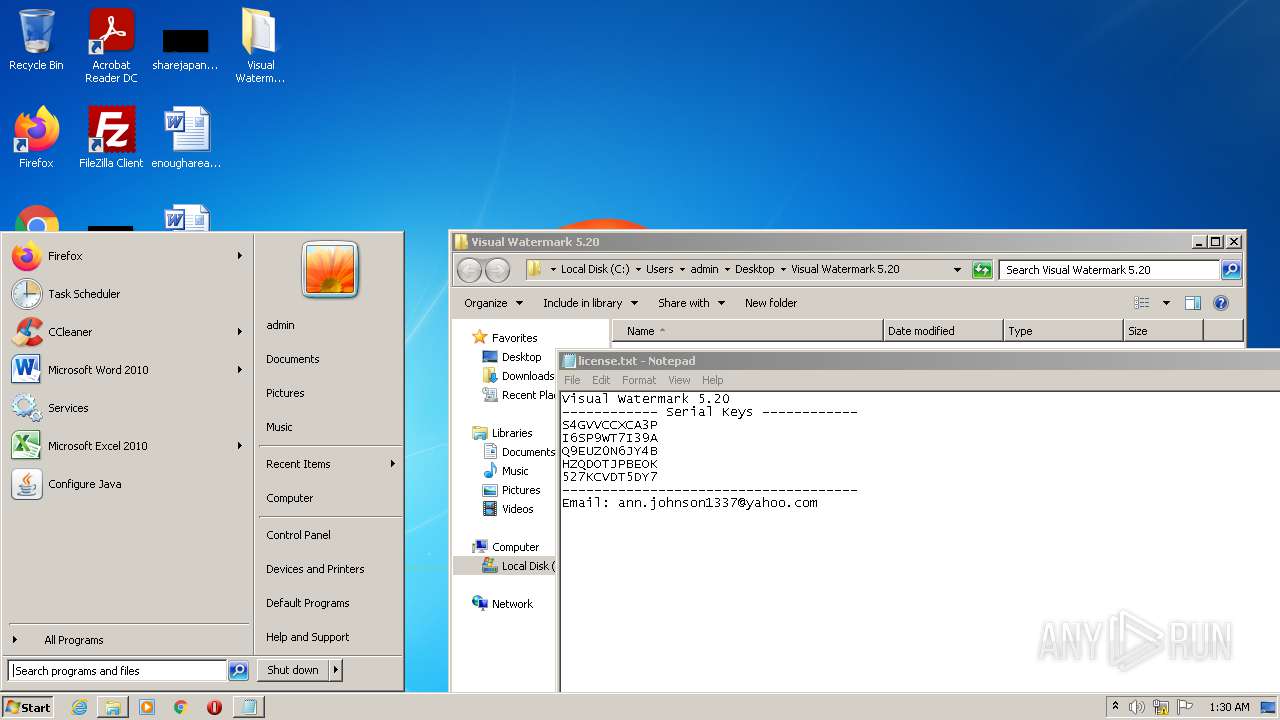Expand the Firefox jump list arrow
Screen dimensions: 1280x720
pos(240,256)
